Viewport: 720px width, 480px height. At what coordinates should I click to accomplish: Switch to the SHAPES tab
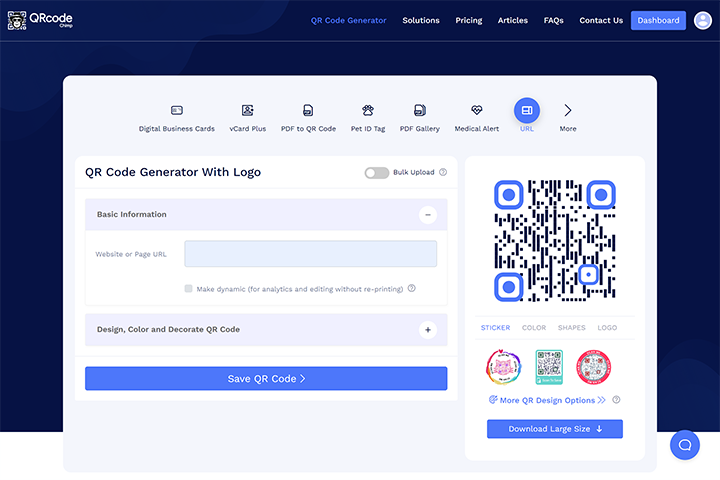click(x=571, y=328)
